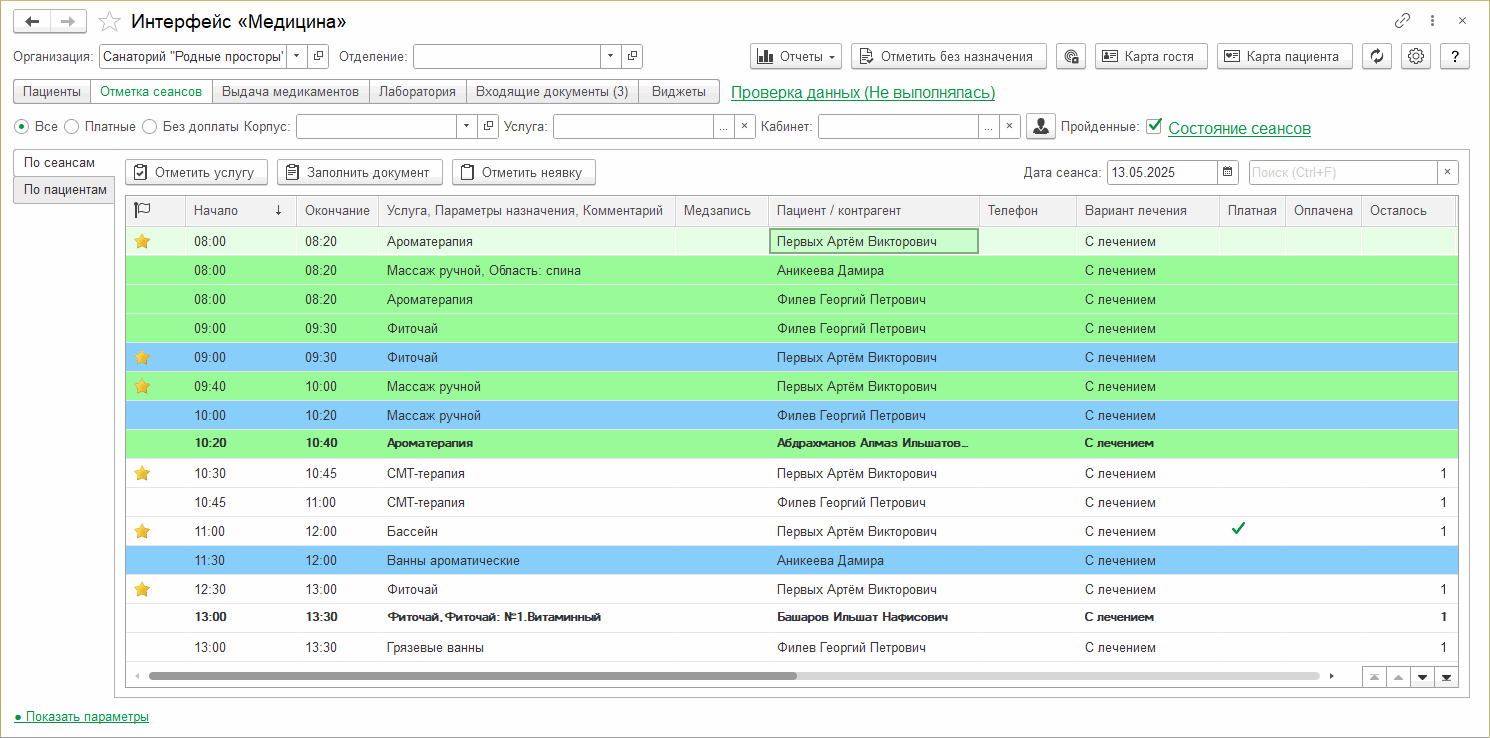Screen dimensions: 1490x738
Task: Click the help question mark button
Action: [x=1454, y=56]
